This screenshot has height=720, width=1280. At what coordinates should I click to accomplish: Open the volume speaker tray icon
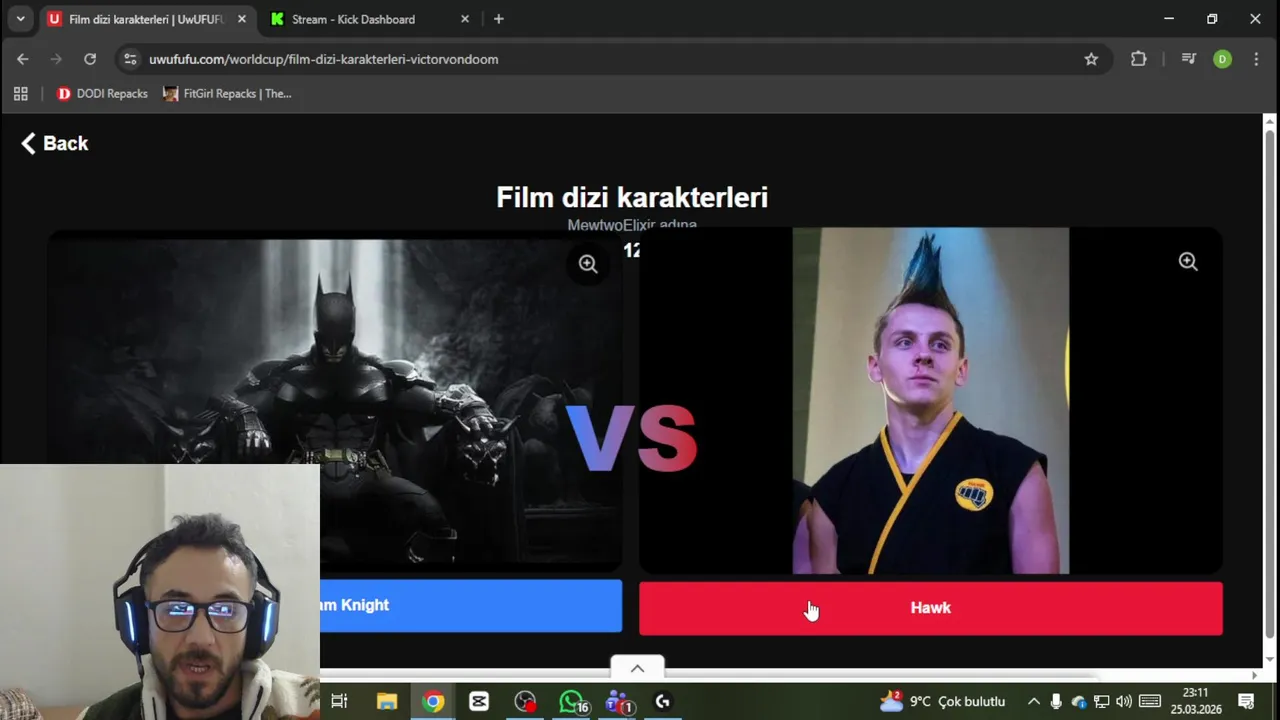click(1123, 701)
